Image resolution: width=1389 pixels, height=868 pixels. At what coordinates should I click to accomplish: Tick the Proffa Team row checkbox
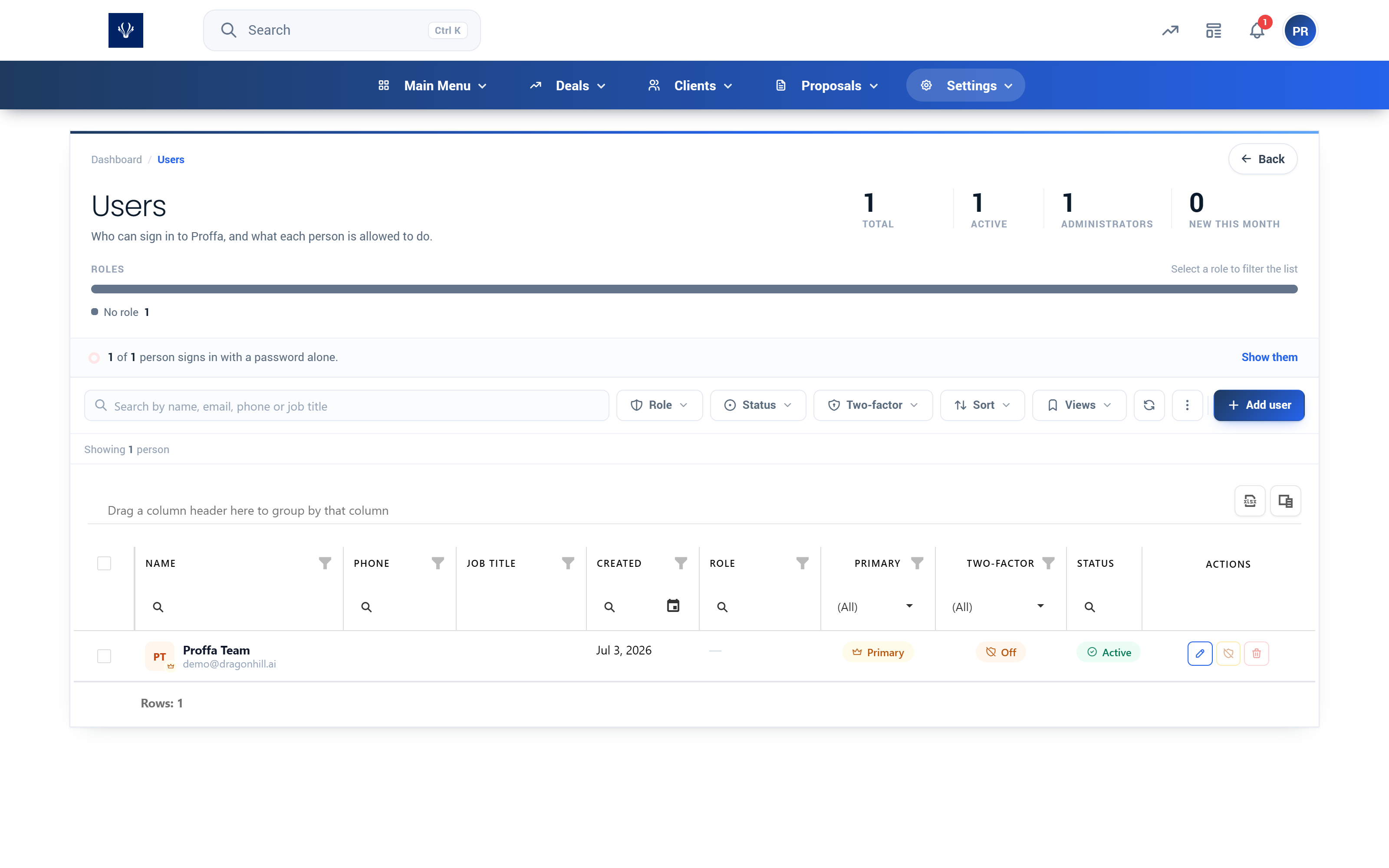104,656
